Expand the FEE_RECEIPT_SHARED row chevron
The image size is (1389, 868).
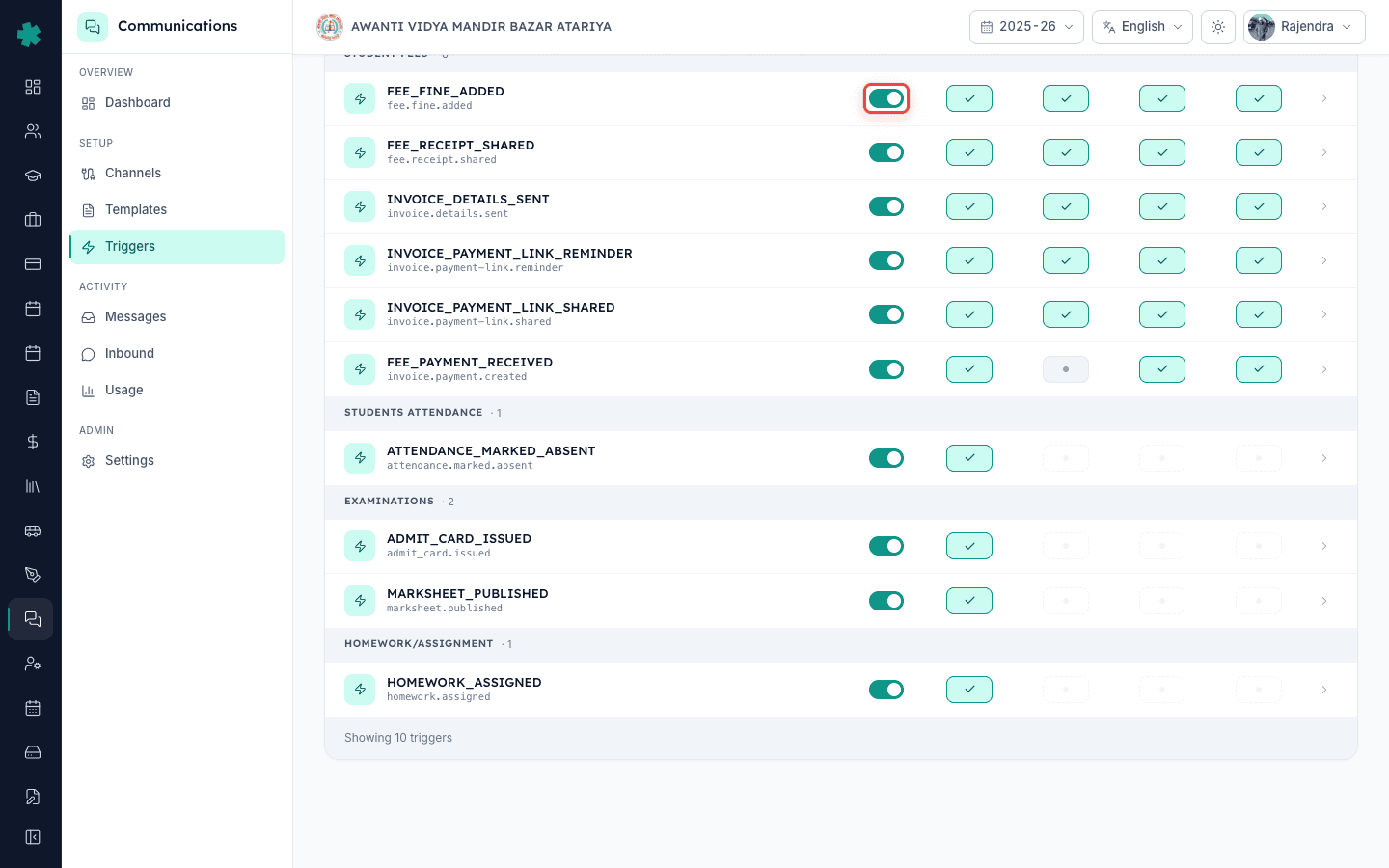tap(1324, 152)
